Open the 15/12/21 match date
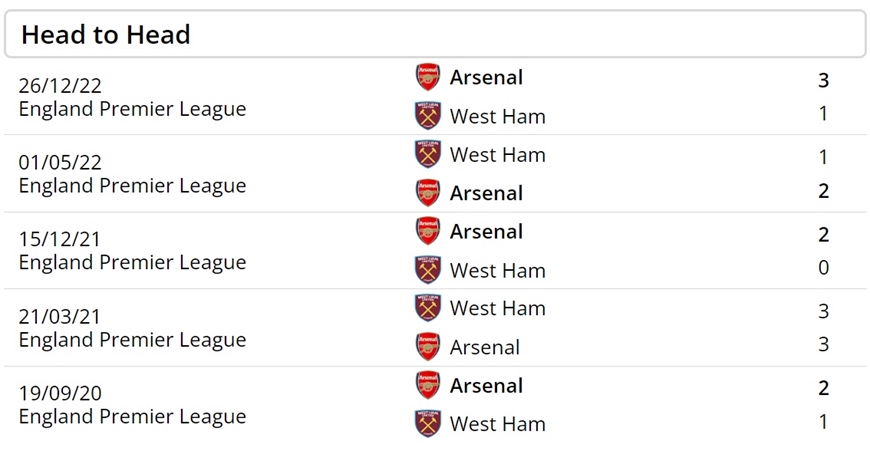 pyautogui.click(x=60, y=239)
